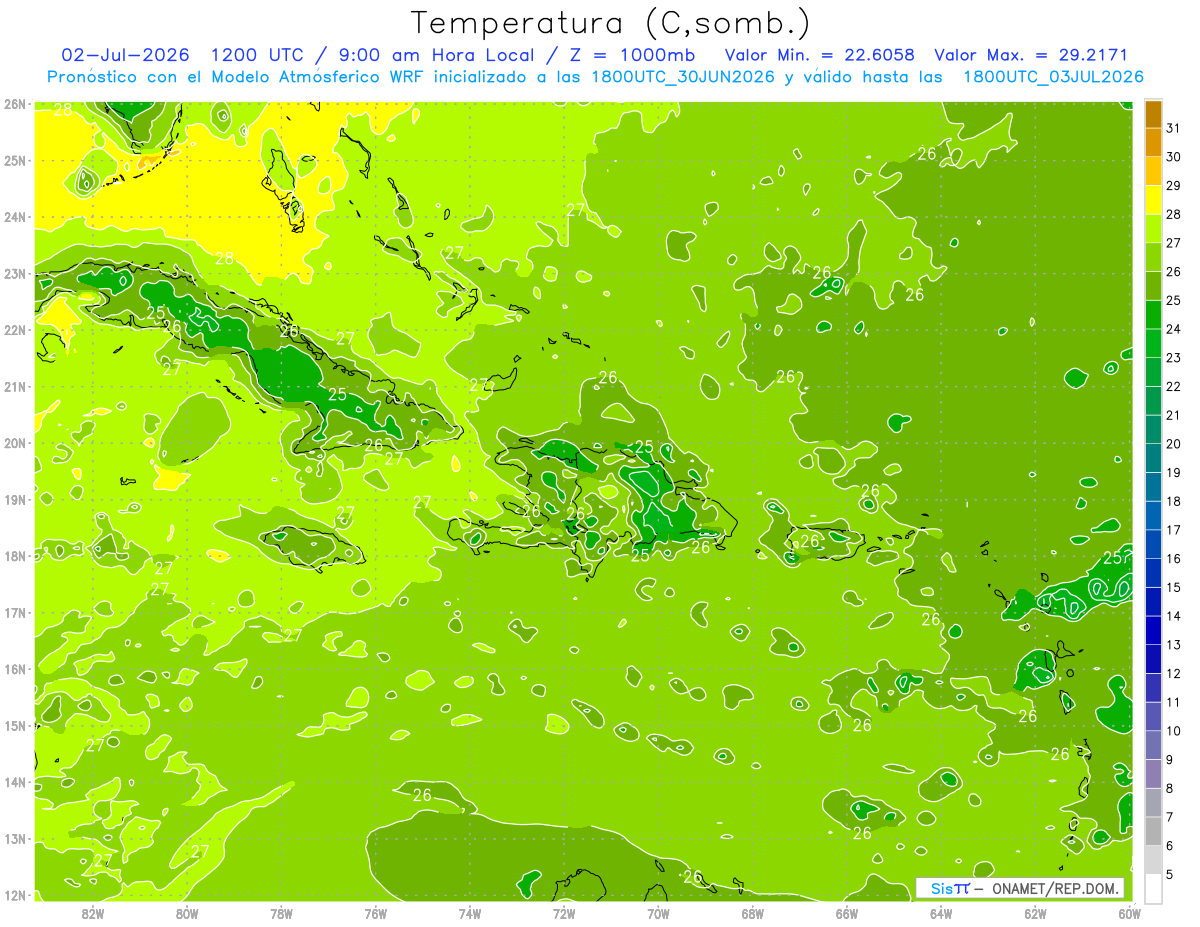This screenshot has width=1200, height=927.
Task: Click the legend value '11'
Action: [1173, 702]
